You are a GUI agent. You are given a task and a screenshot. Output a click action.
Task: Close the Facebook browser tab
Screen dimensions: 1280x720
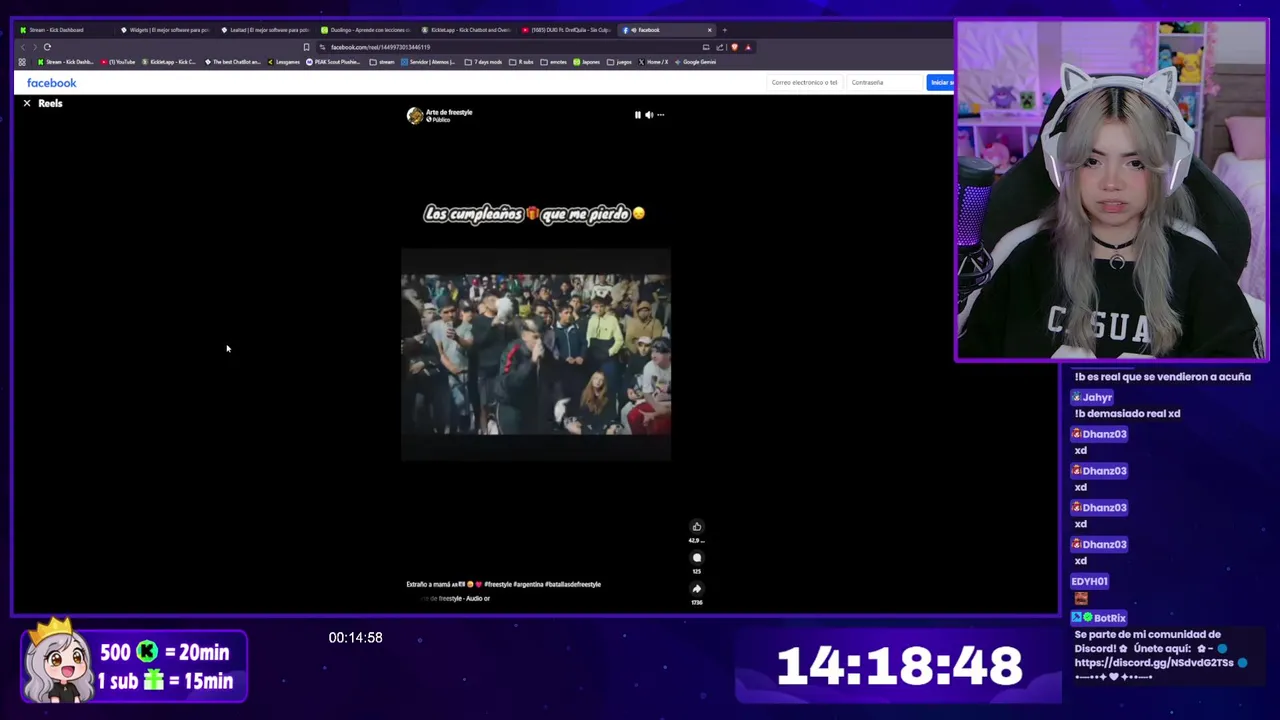(710, 30)
